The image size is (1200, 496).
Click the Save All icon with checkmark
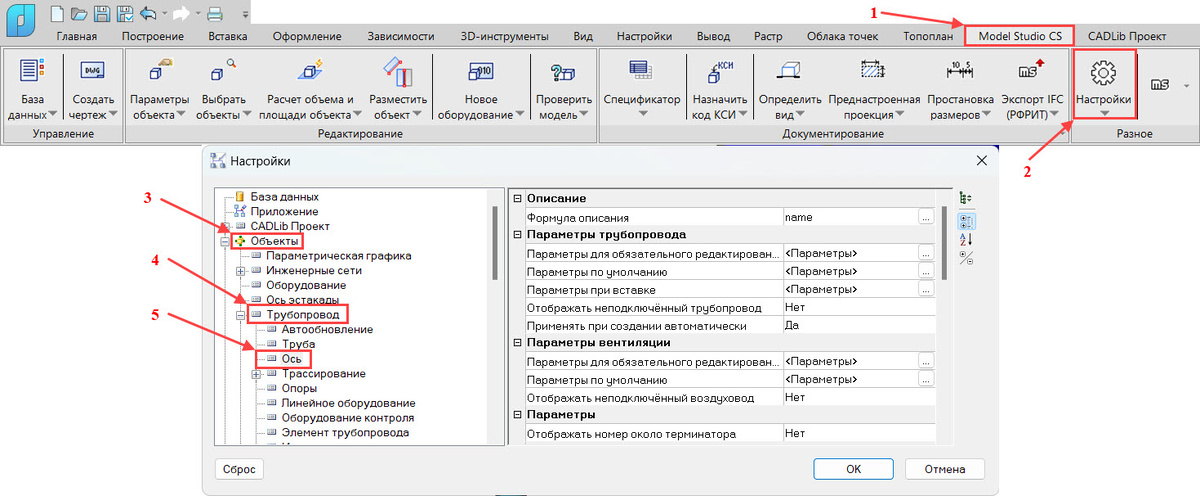[124, 12]
